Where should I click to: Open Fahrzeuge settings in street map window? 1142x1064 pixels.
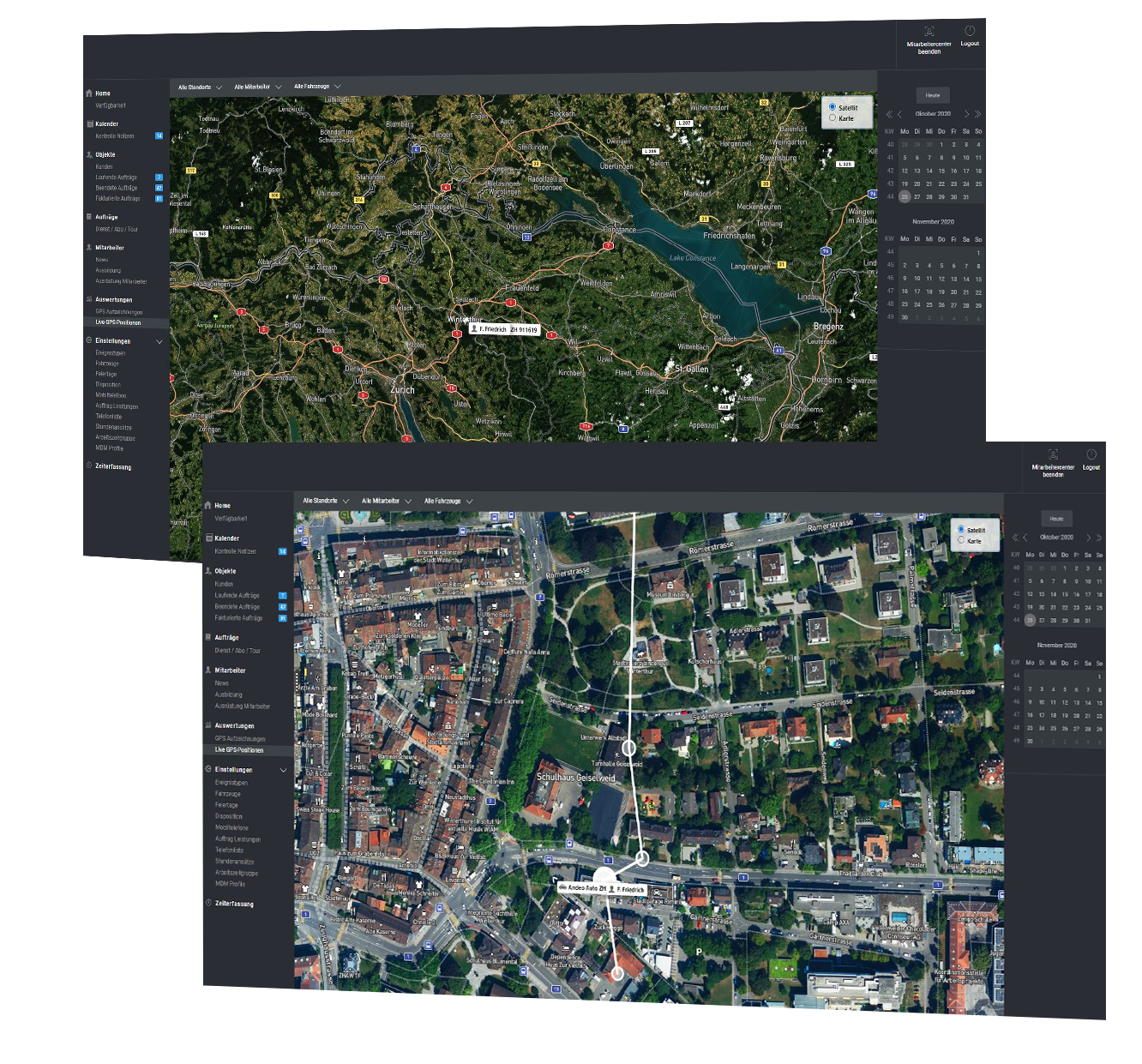pyautogui.click(x=227, y=794)
